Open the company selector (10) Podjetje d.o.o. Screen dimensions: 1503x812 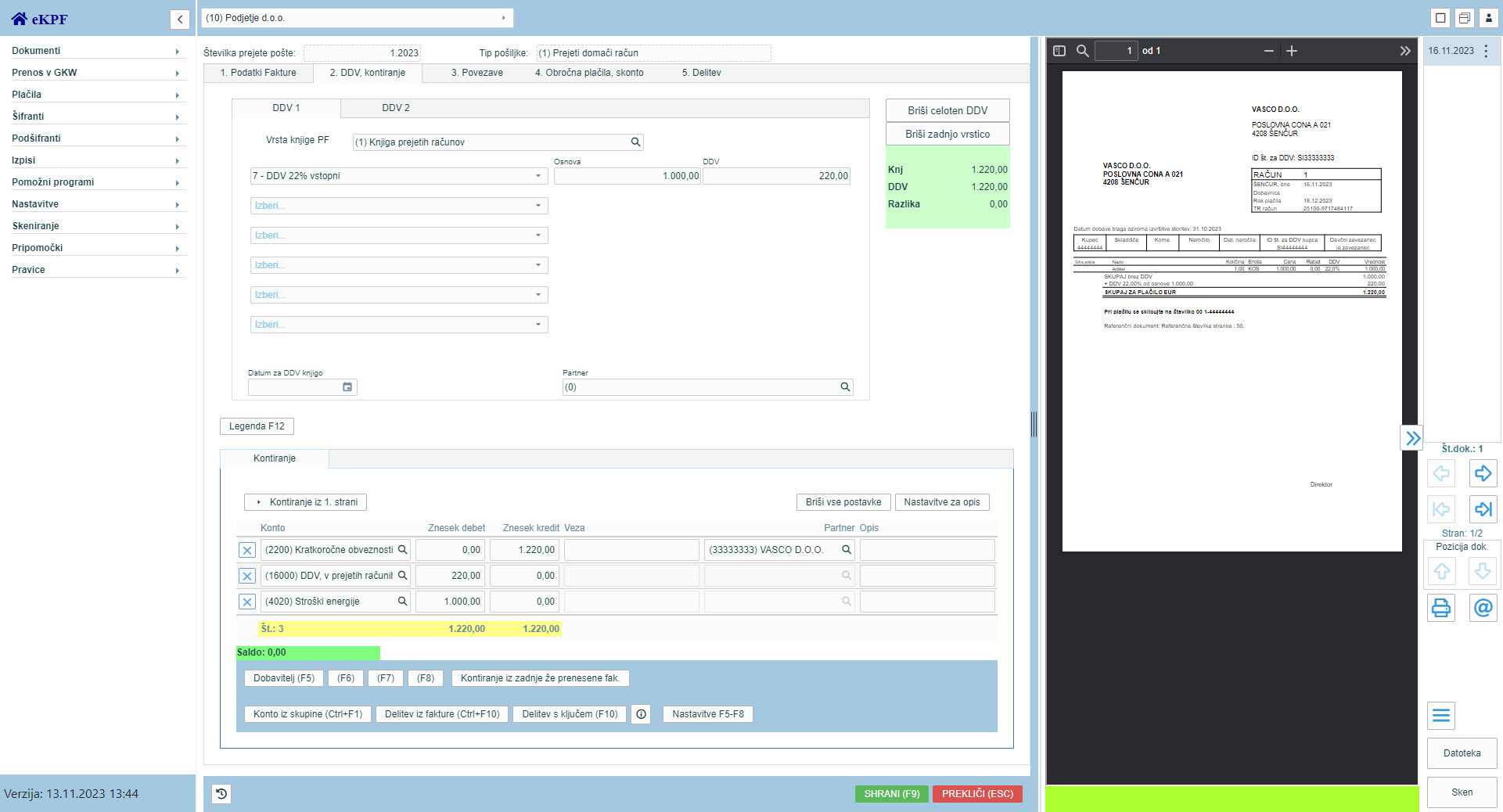click(358, 18)
